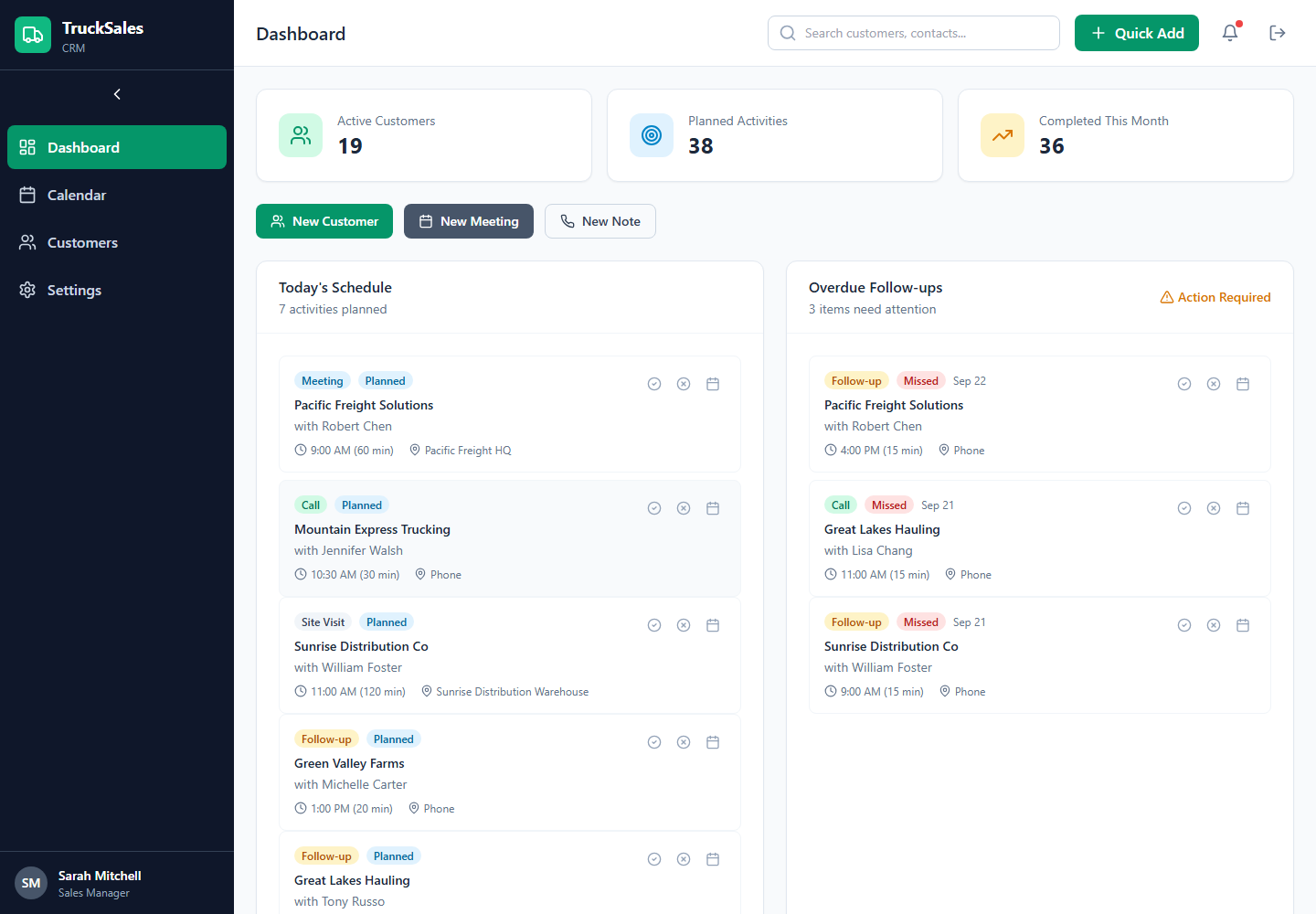Open Customers page in sidebar
Screen dimensions: 1316x914
click(x=117, y=242)
